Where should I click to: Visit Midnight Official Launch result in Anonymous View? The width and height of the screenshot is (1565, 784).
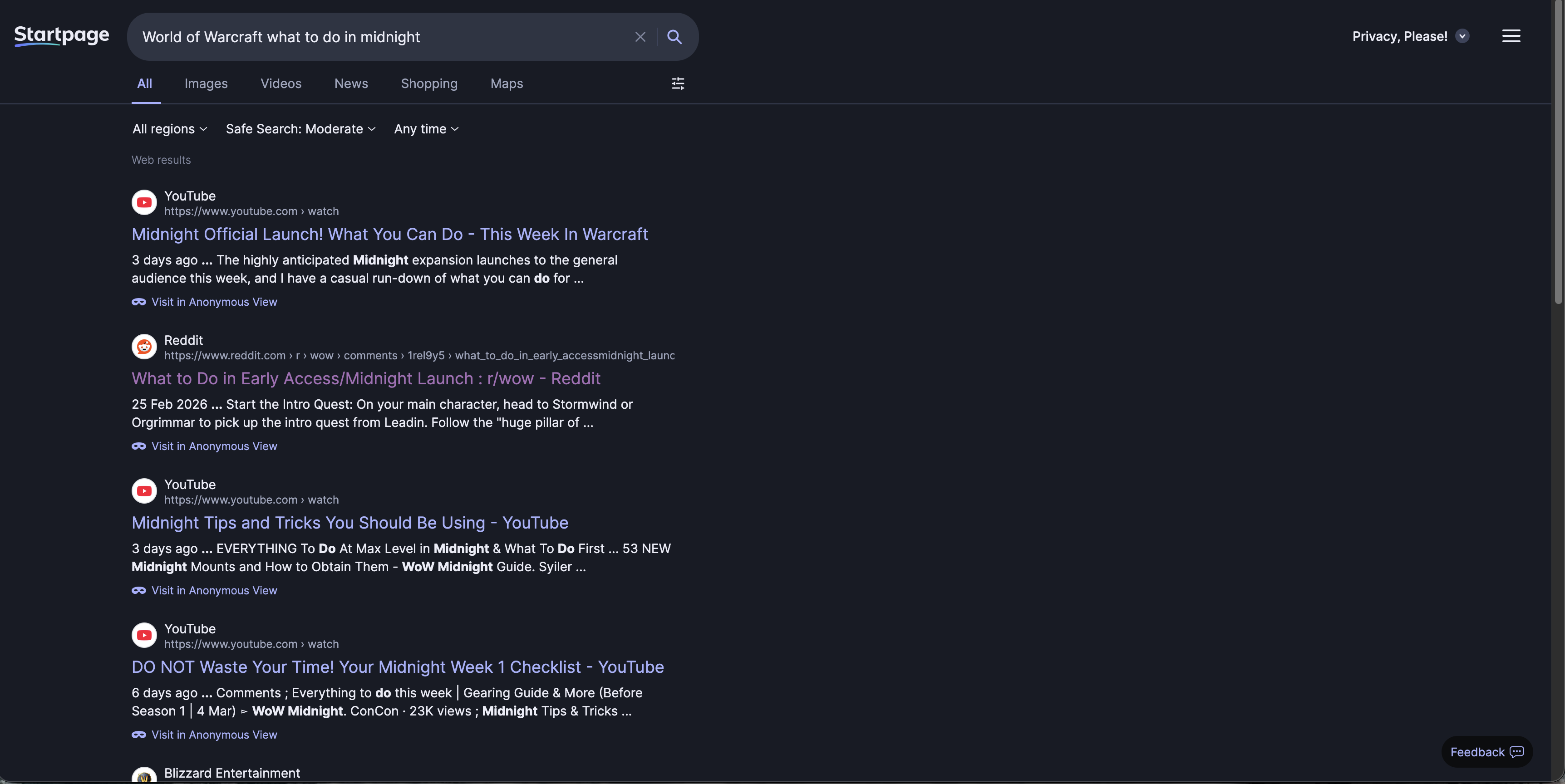click(x=214, y=302)
